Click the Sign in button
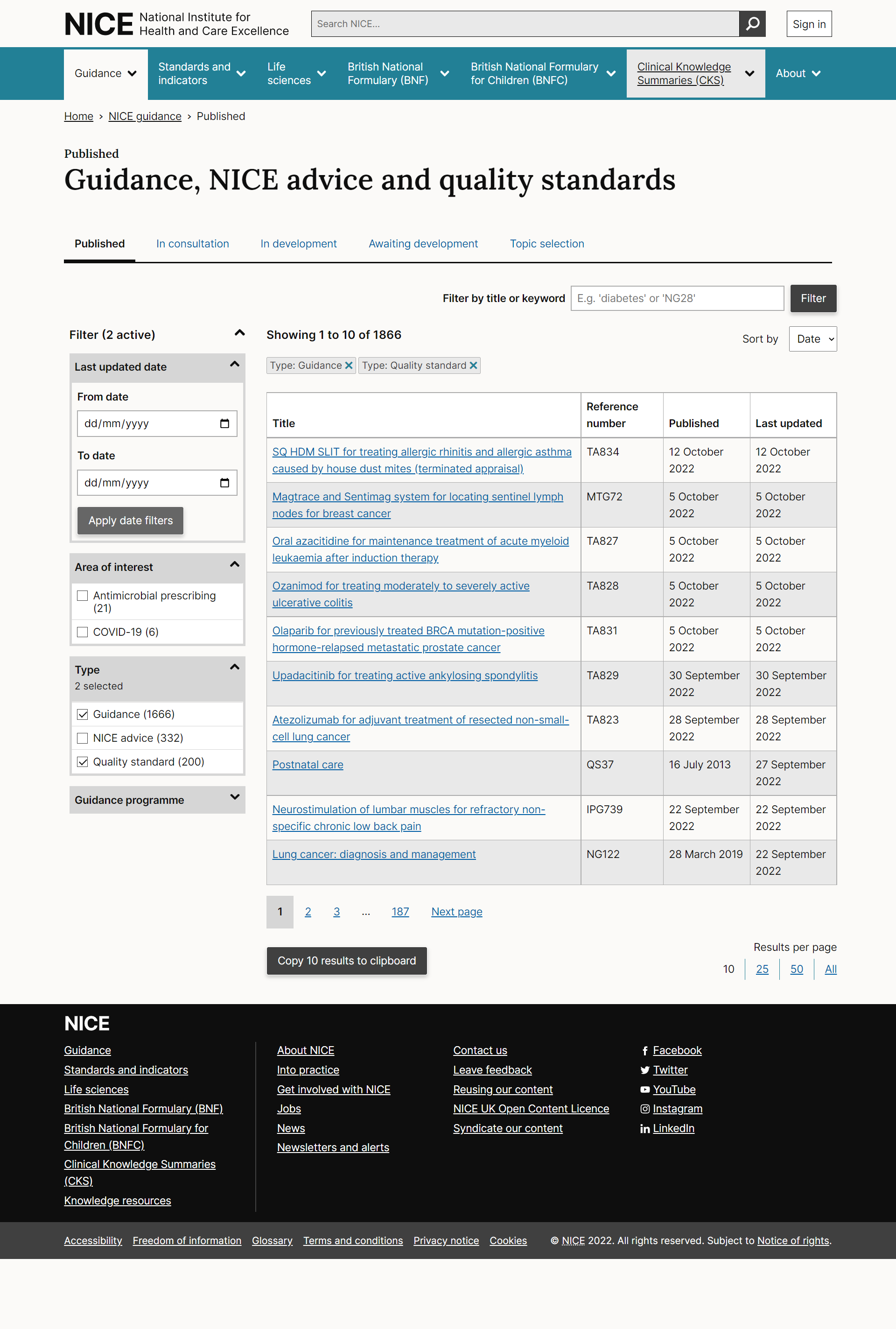Image resolution: width=896 pixels, height=1329 pixels. [x=809, y=24]
